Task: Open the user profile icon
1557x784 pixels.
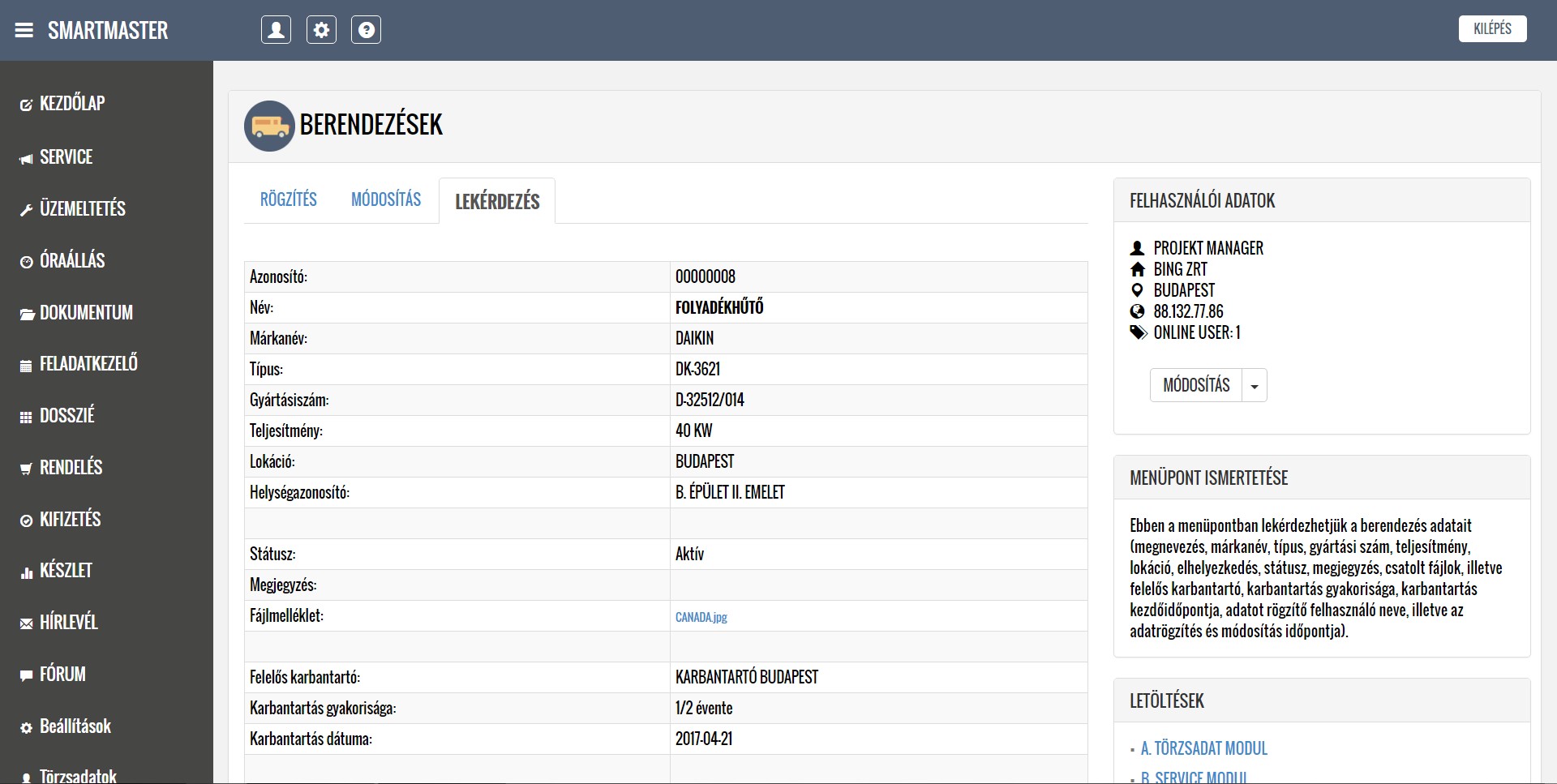Action: 276,30
